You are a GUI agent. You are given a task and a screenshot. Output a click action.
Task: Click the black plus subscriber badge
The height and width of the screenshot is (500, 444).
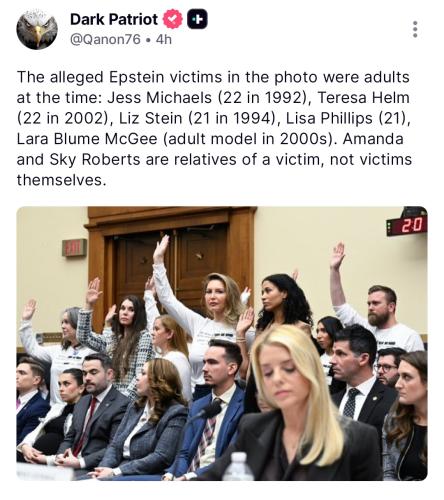coord(197,19)
